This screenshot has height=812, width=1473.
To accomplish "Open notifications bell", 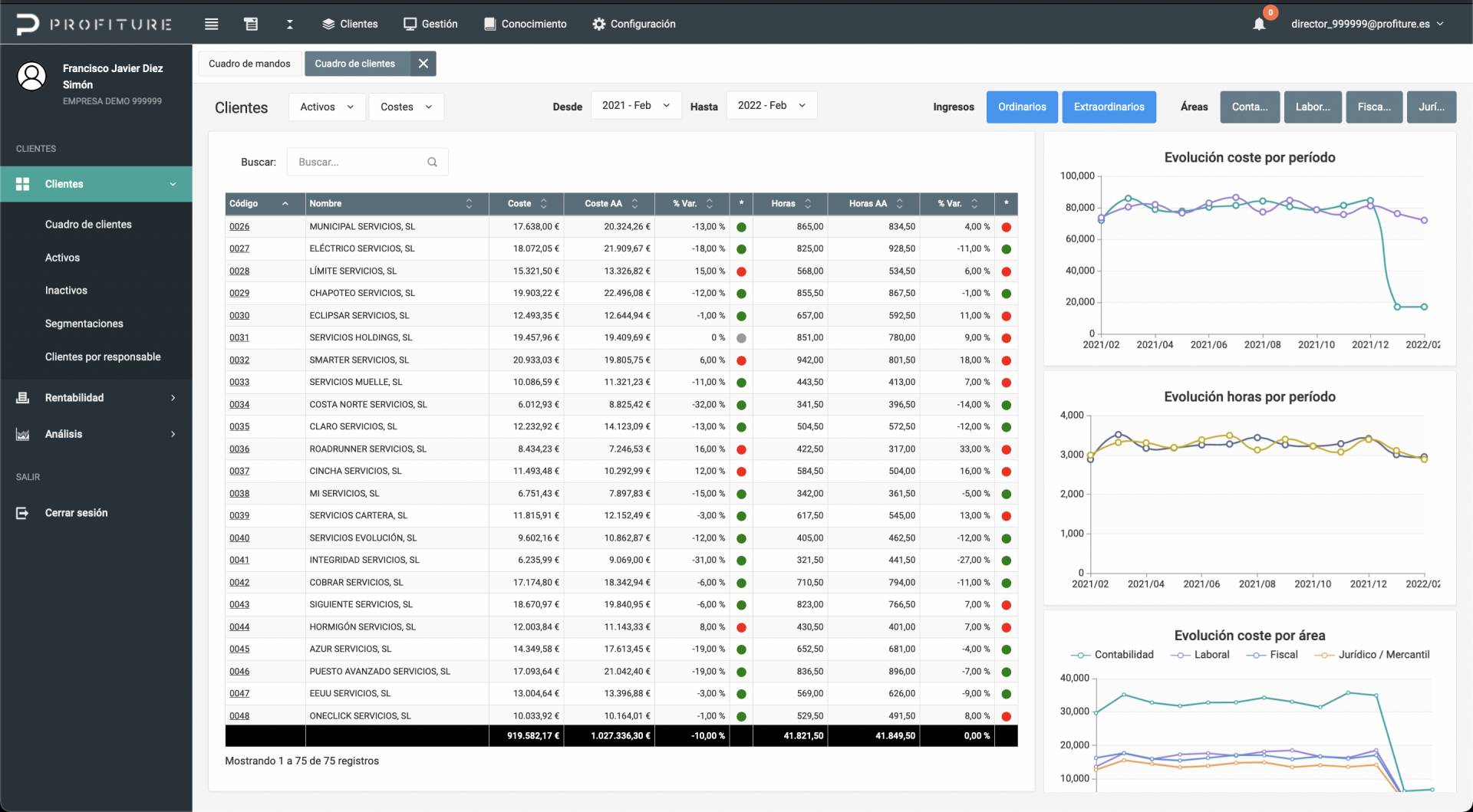I will tap(1259, 24).
